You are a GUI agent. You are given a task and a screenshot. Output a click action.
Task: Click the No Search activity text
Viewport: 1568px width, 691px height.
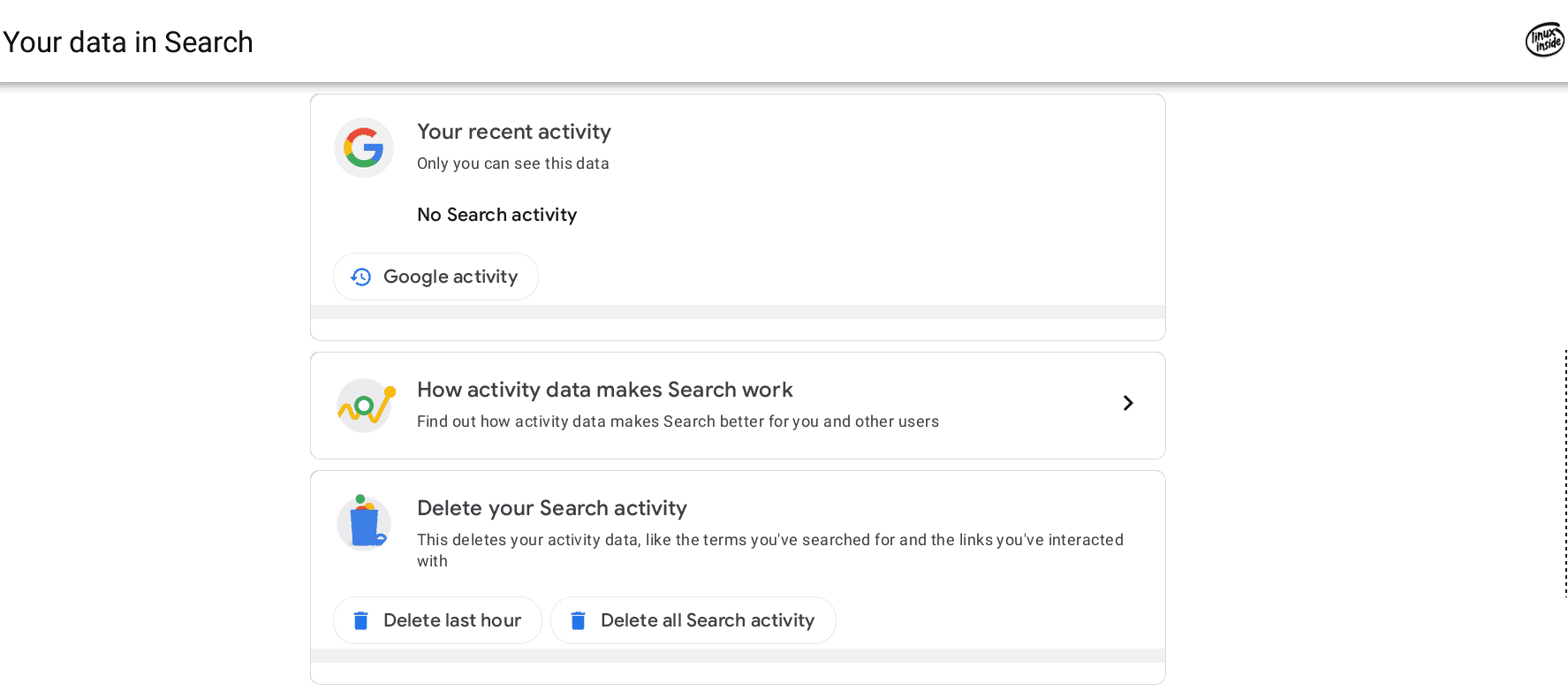tap(496, 215)
